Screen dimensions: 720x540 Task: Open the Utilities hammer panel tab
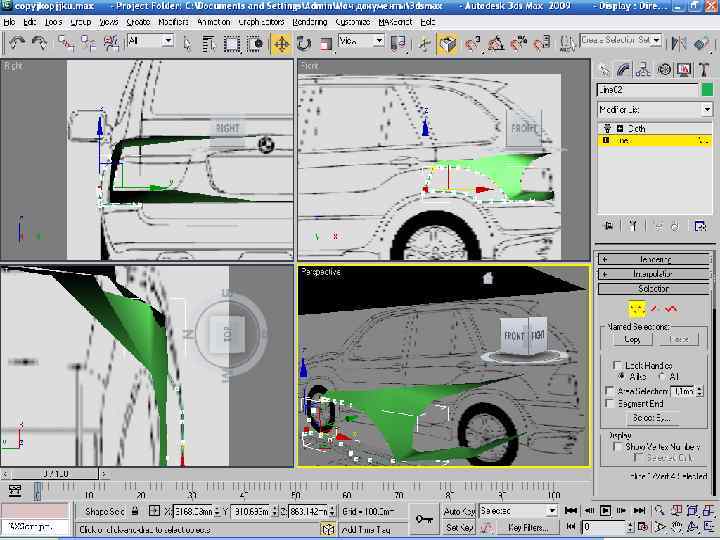coord(704,69)
